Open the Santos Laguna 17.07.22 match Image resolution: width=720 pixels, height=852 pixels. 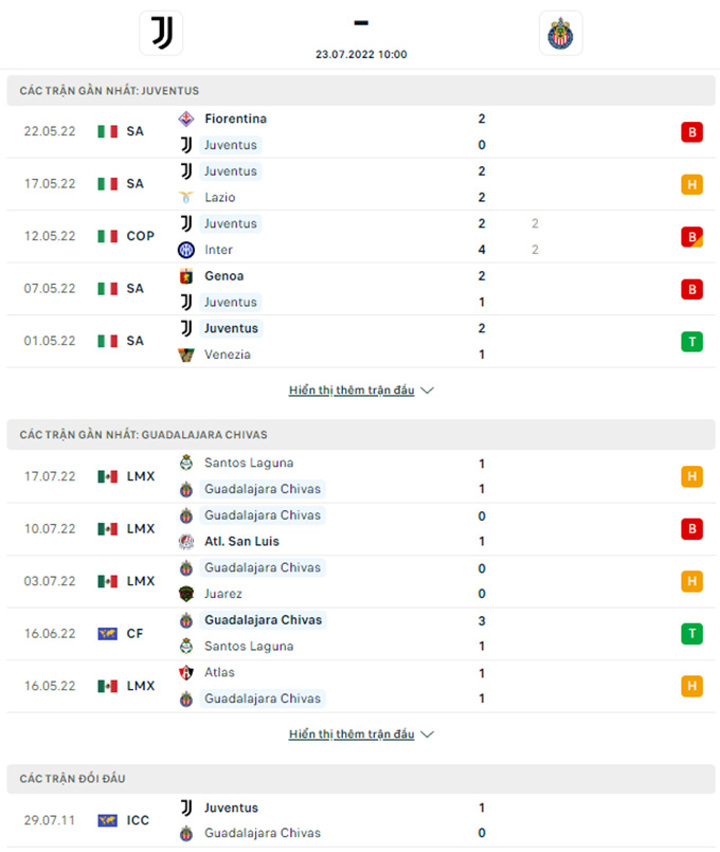pyautogui.click(x=361, y=477)
